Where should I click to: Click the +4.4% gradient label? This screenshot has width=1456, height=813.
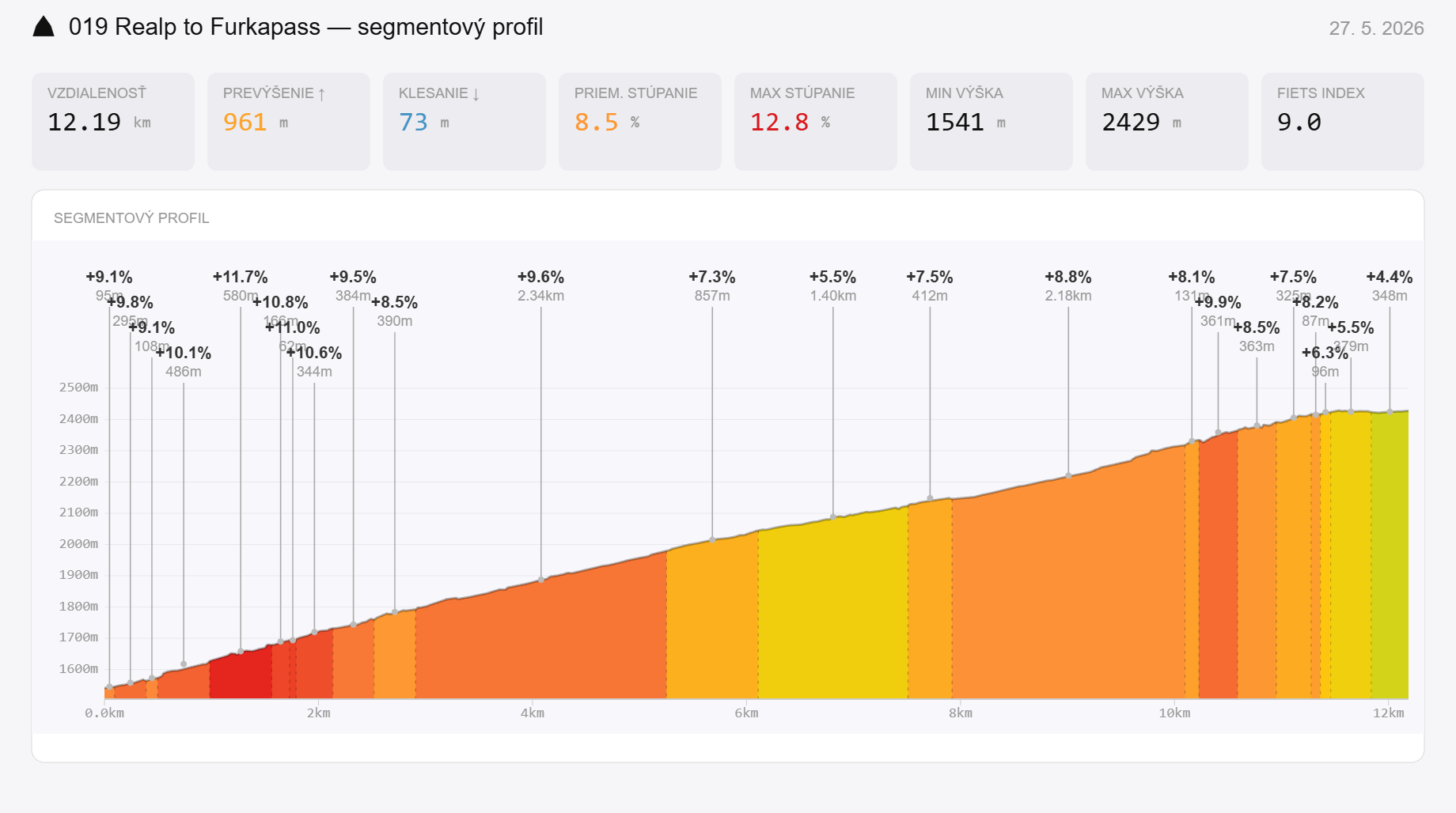tap(1390, 277)
